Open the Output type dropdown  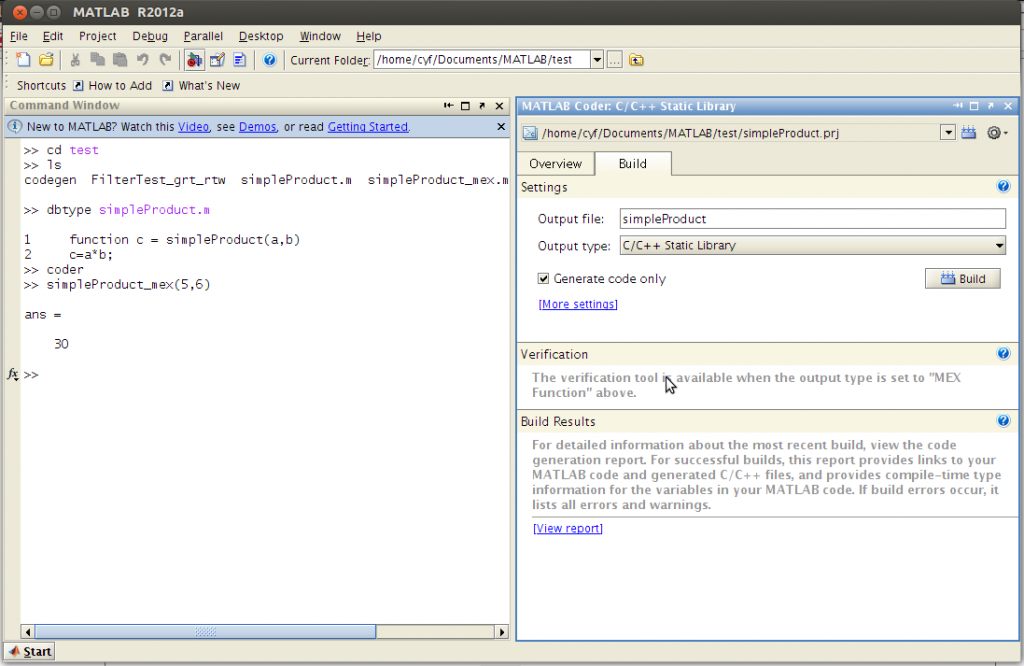[999, 245]
